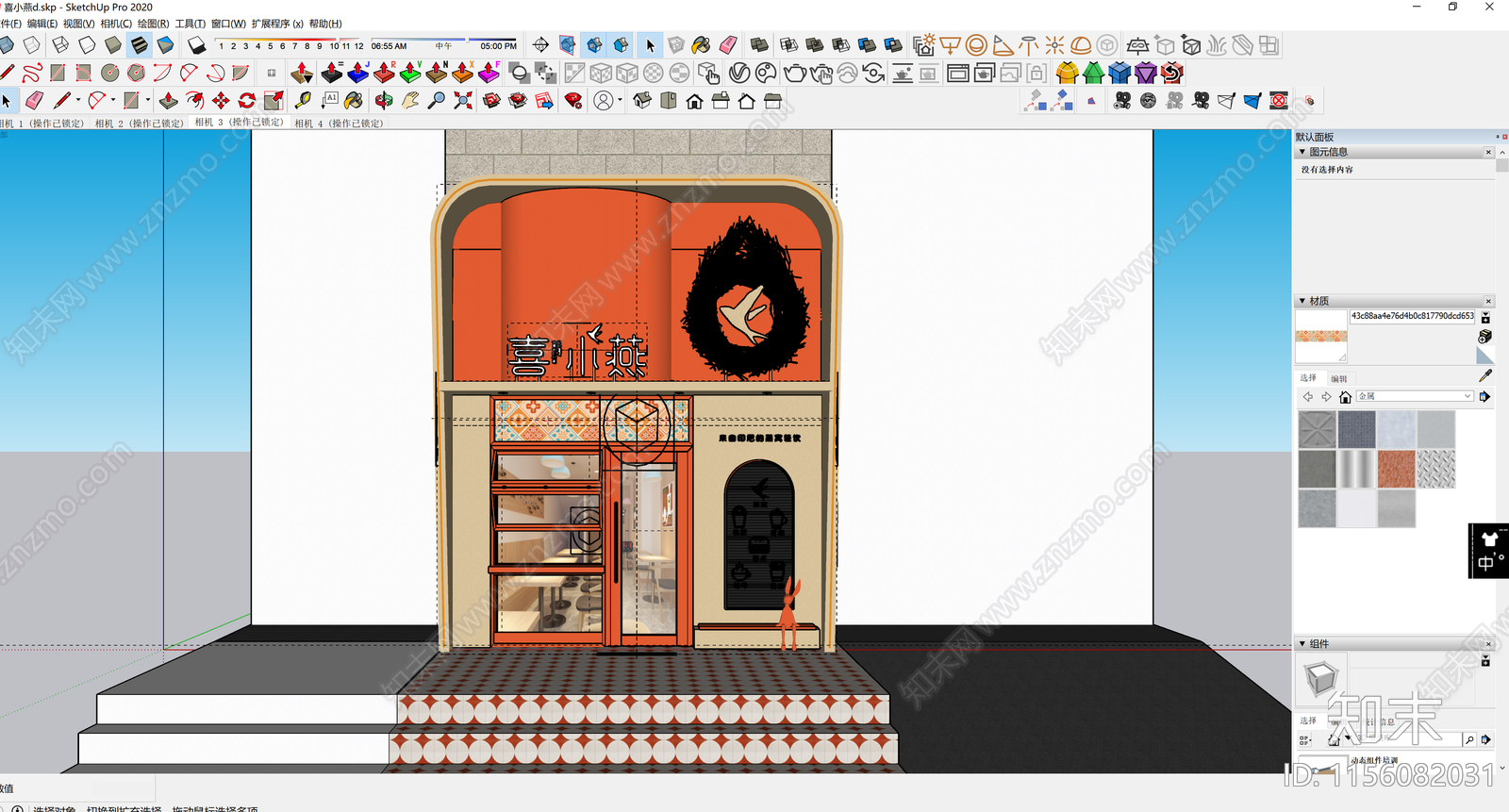Open the user account dropdown
Image resolution: width=1509 pixels, height=812 pixels.
(620, 100)
